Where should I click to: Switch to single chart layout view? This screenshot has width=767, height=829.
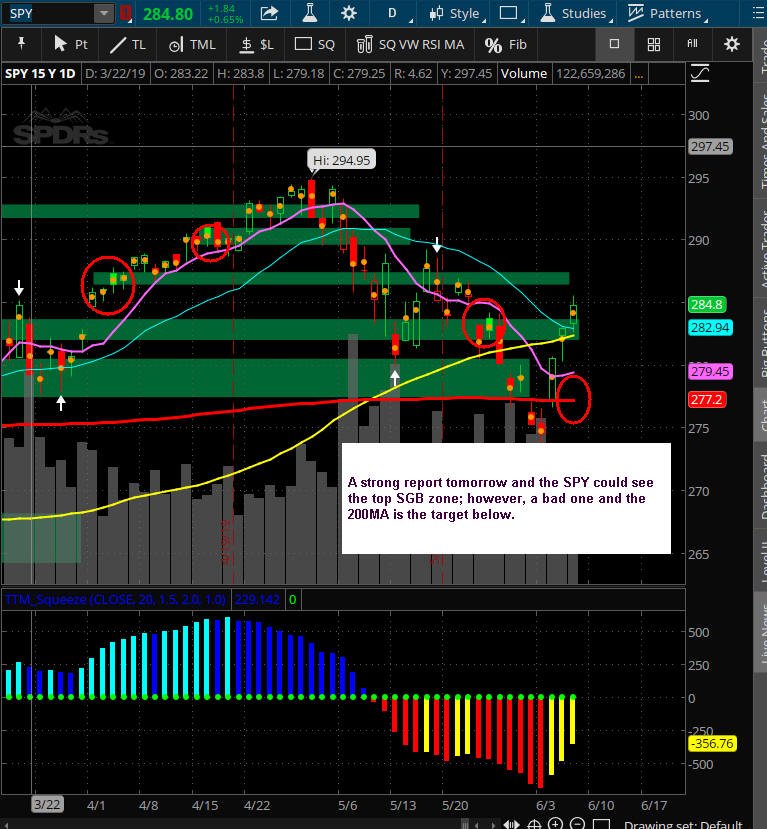[614, 44]
